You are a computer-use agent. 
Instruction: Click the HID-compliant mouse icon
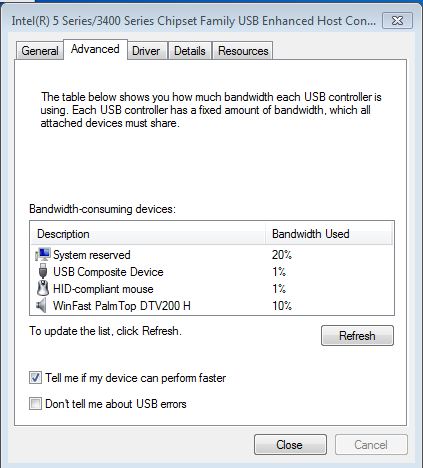[43, 288]
